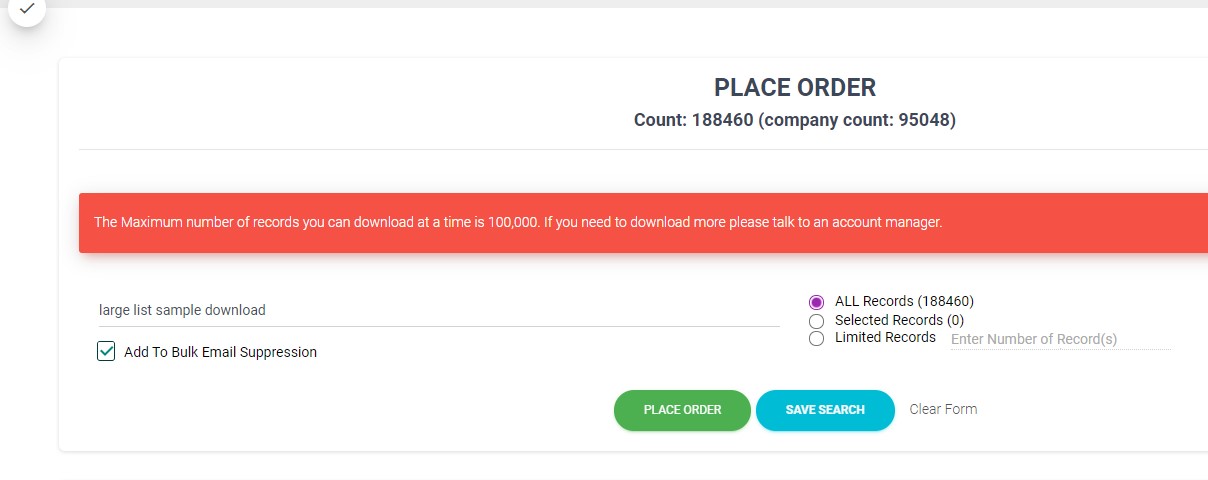
Task: Click the 'Selected Records (0)' label text
Action: pos(899,320)
